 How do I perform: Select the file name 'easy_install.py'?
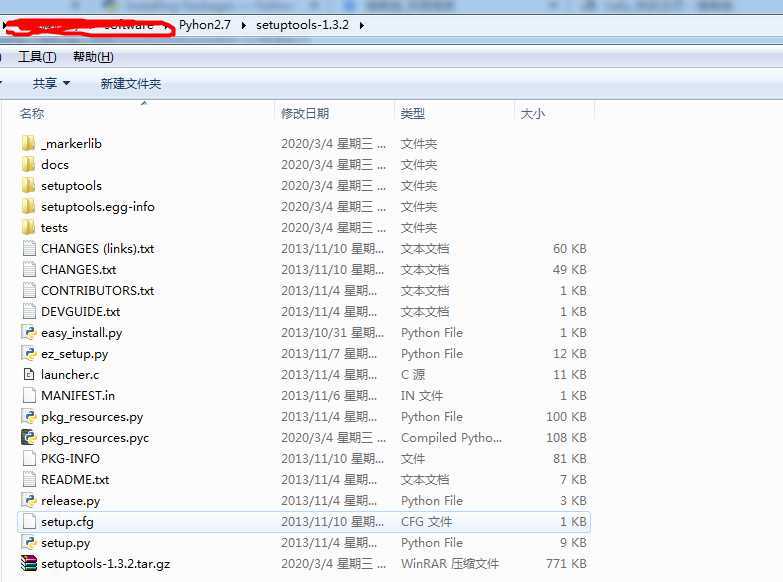pyautogui.click(x=81, y=333)
